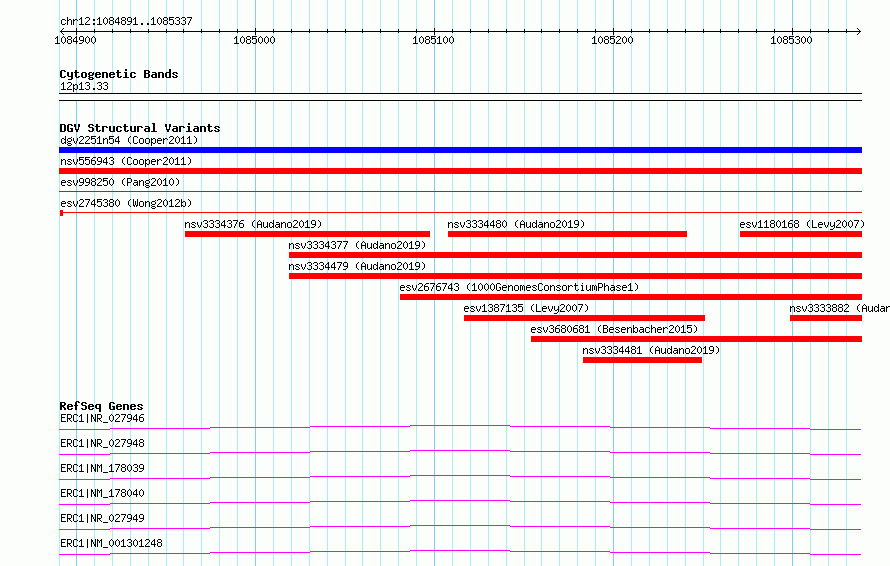Click the esv2745380 (Wong2012b) variant label

point(126,203)
